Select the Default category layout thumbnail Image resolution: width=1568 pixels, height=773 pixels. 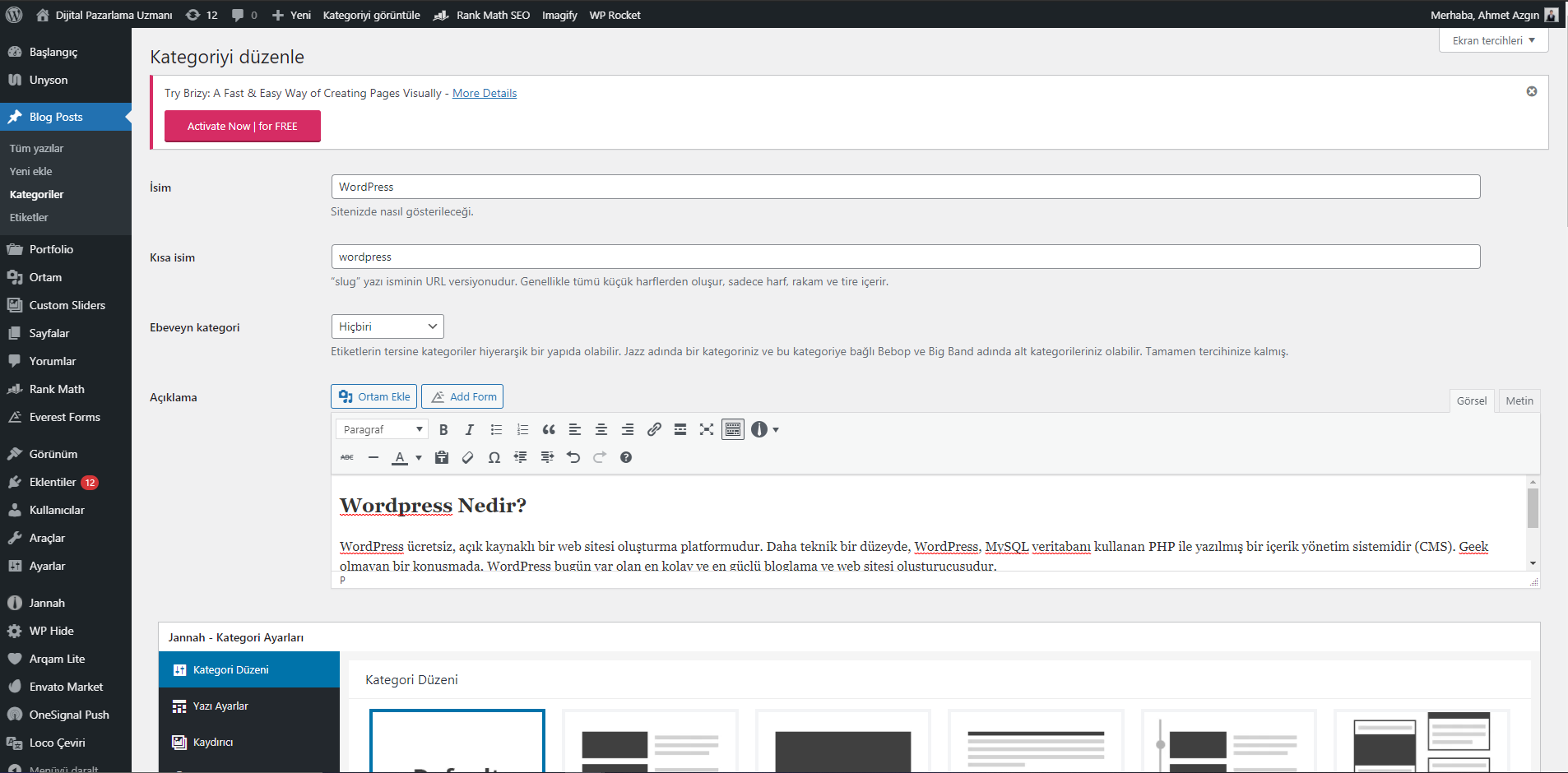pyautogui.click(x=457, y=741)
